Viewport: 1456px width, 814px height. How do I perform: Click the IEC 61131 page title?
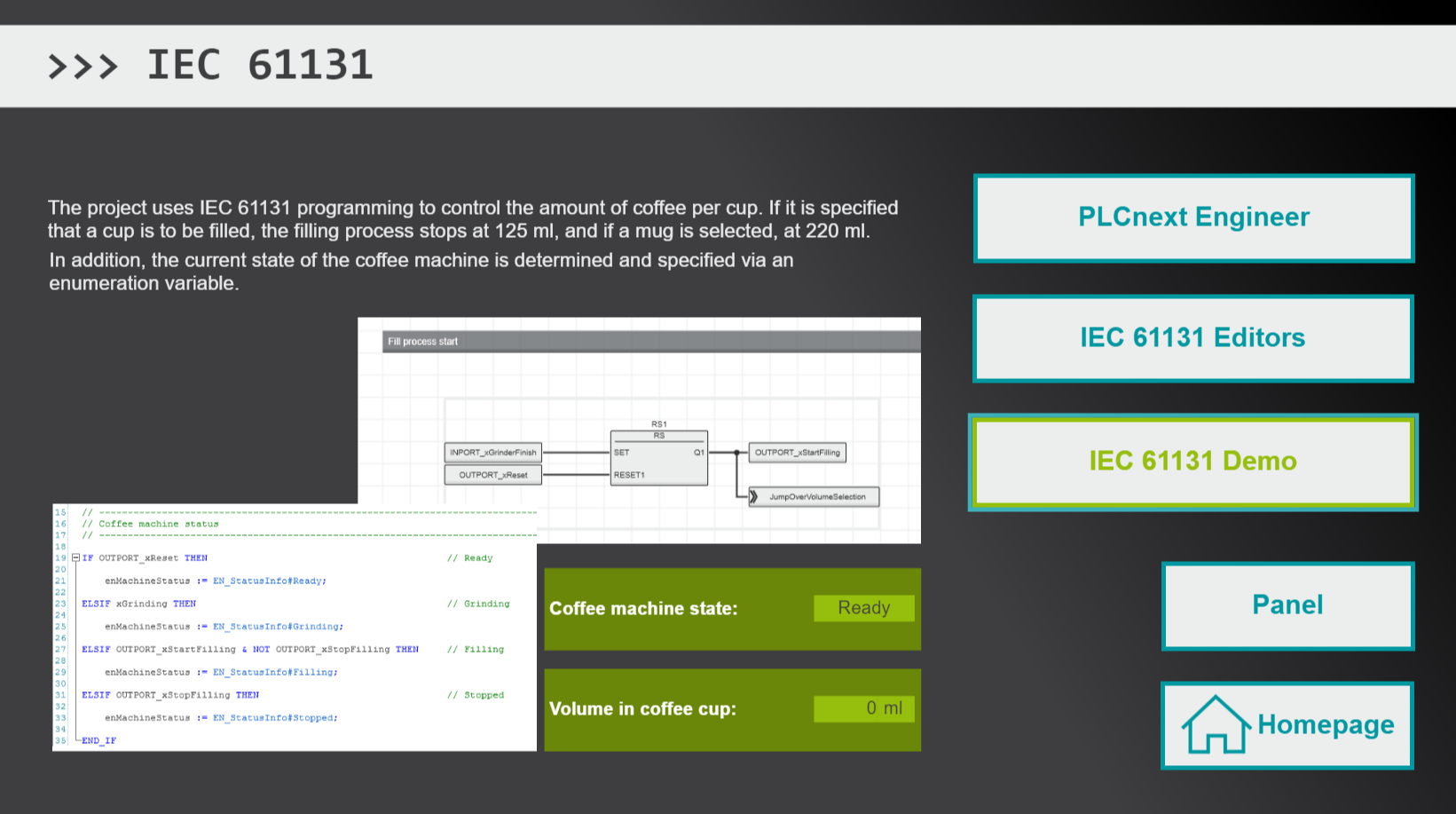click(260, 66)
